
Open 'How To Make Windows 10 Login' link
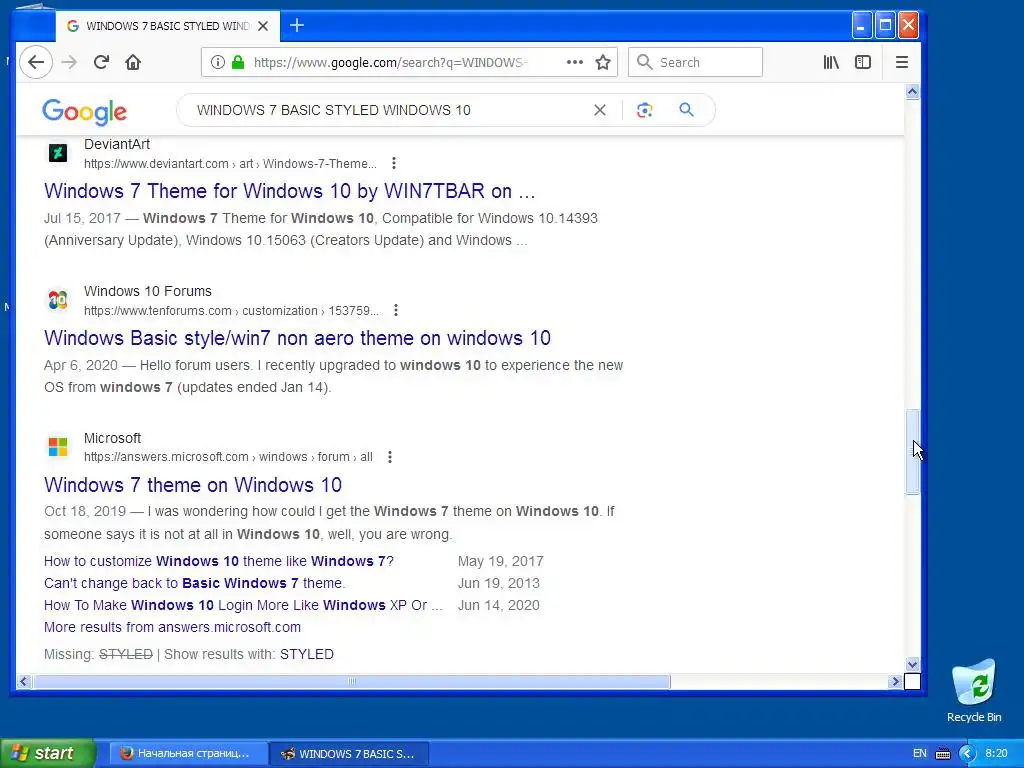[x=243, y=605]
